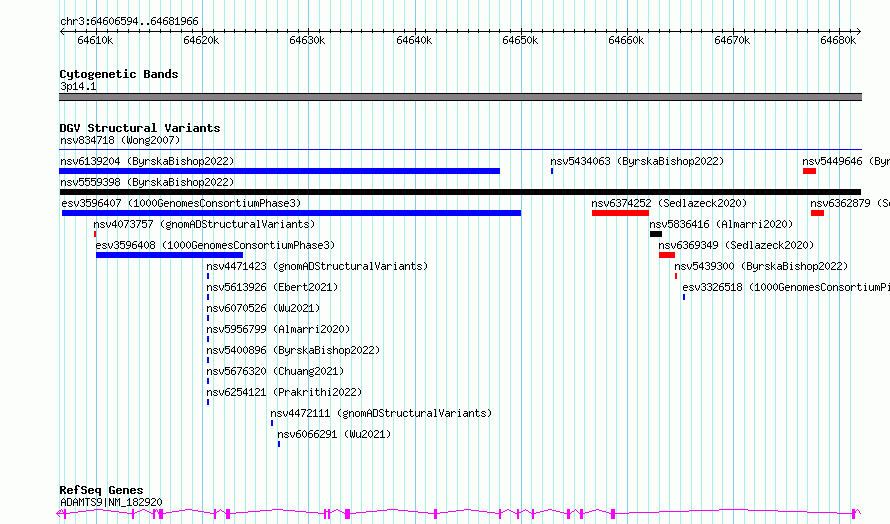890x524 pixels.
Task: Click the 64610k ruler tick label
Action: (95, 40)
